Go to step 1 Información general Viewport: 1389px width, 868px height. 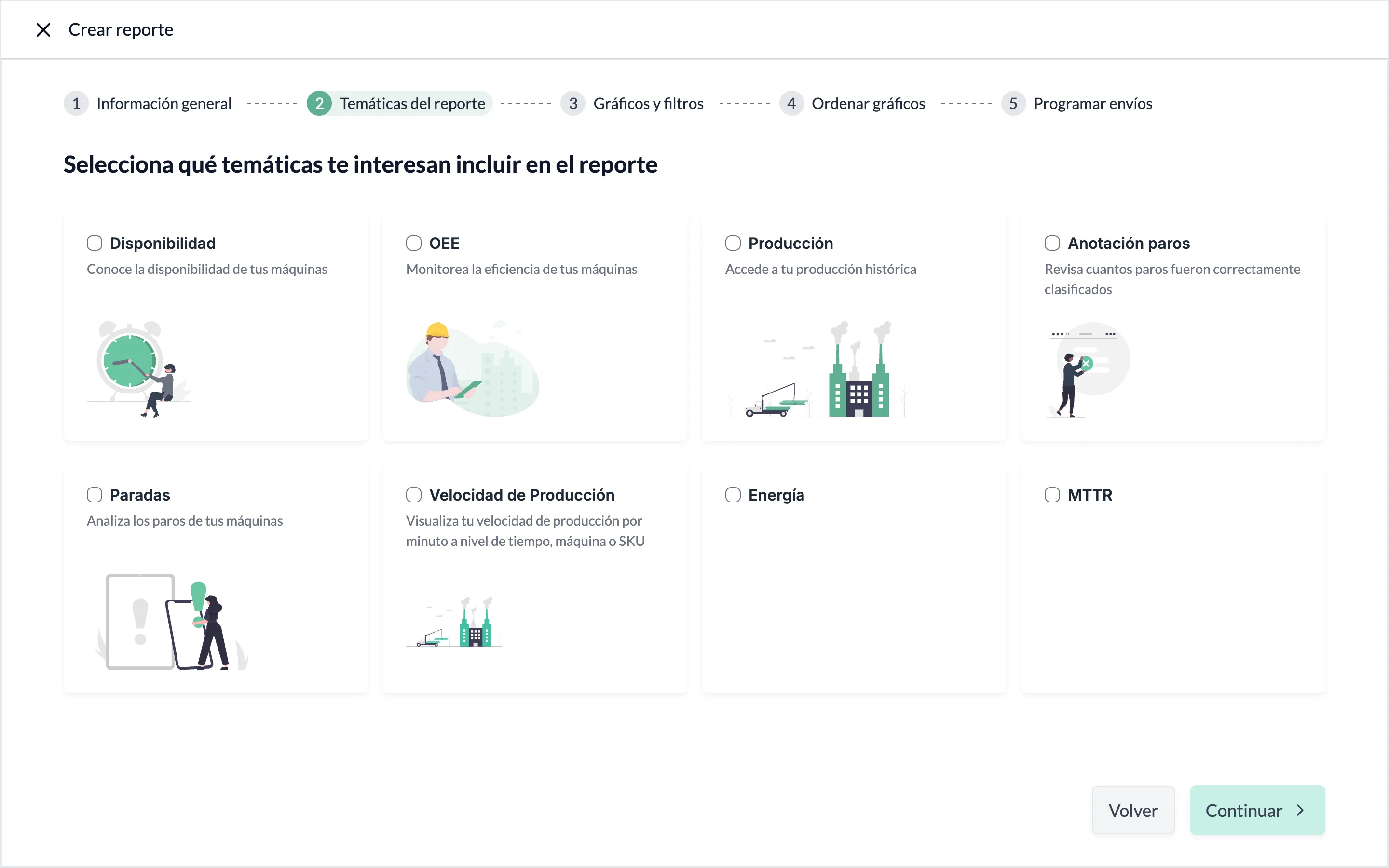tap(148, 103)
